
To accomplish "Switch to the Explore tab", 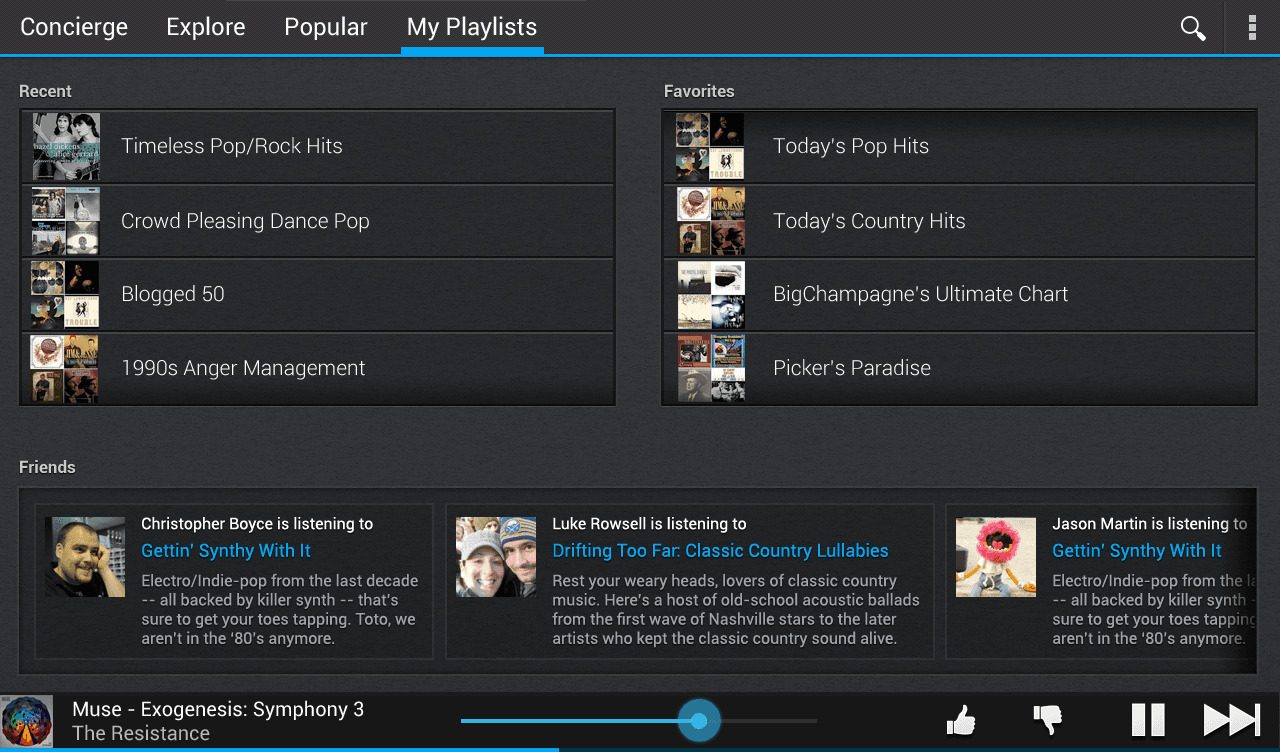I will pos(205,27).
